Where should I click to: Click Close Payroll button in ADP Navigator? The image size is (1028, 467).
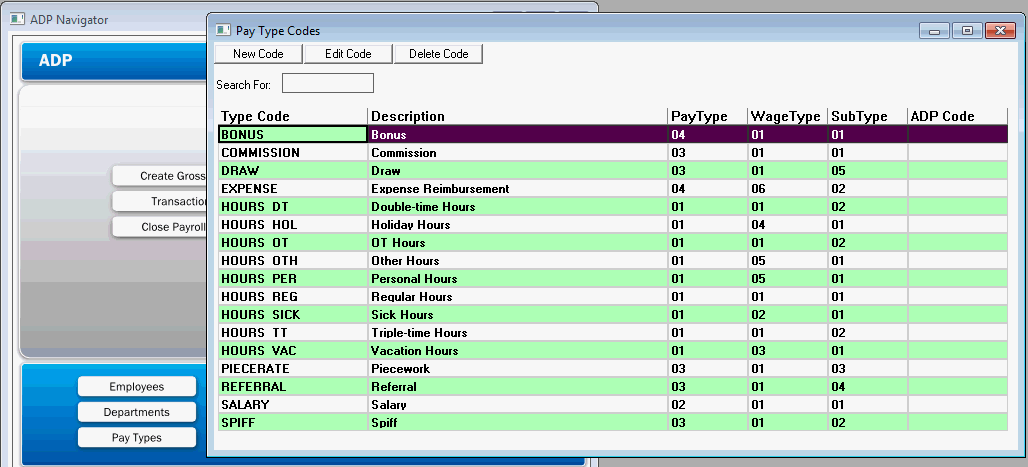pyautogui.click(x=159, y=227)
